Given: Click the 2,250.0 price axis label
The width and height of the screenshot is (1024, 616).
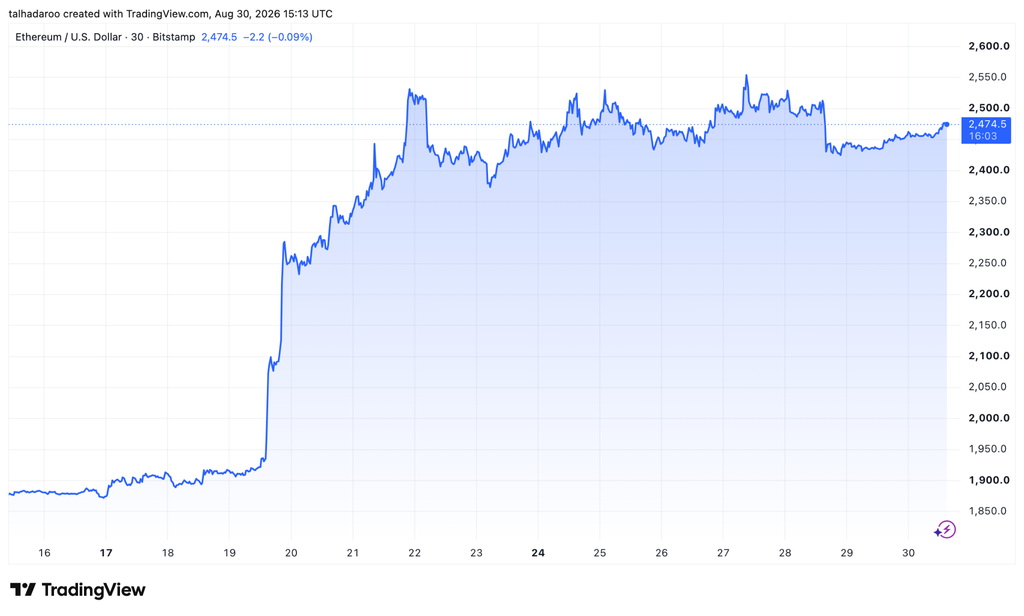Looking at the screenshot, I should 989,263.
